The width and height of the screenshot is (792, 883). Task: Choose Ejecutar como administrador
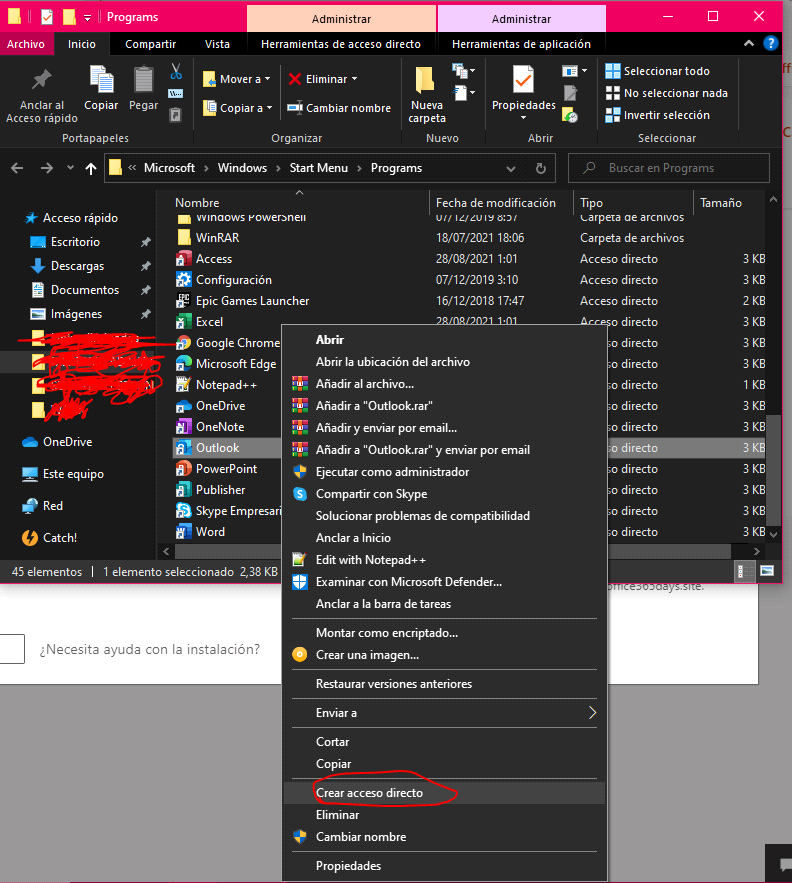(x=392, y=472)
